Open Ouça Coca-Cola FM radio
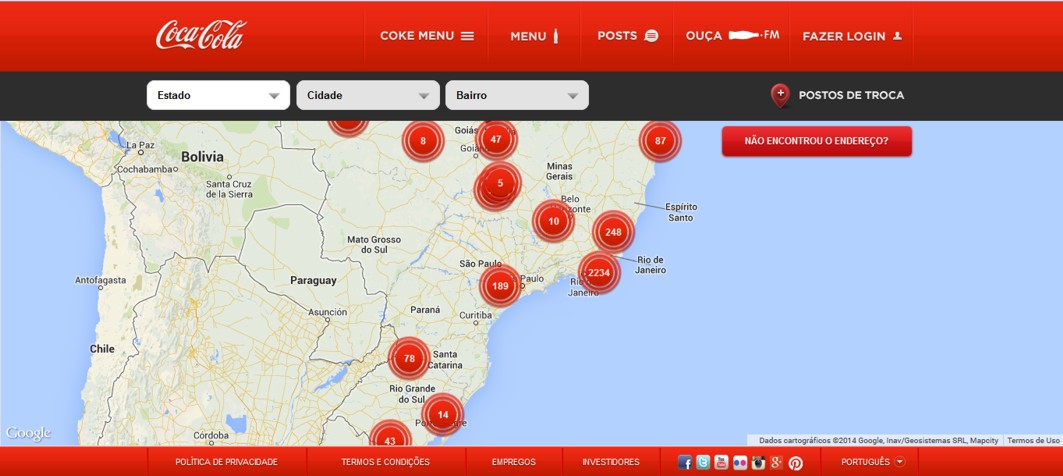The image size is (1063, 476). pyautogui.click(x=732, y=35)
